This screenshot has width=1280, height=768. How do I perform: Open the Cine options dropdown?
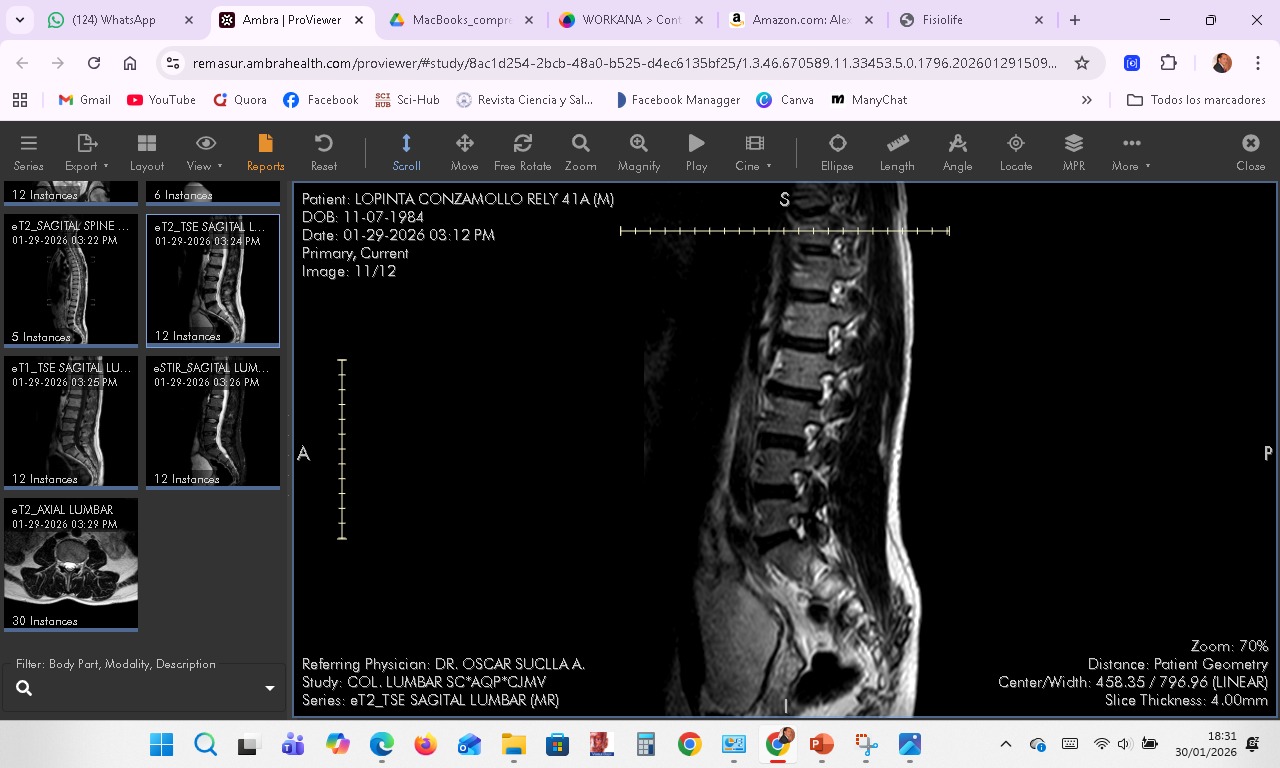click(x=754, y=152)
